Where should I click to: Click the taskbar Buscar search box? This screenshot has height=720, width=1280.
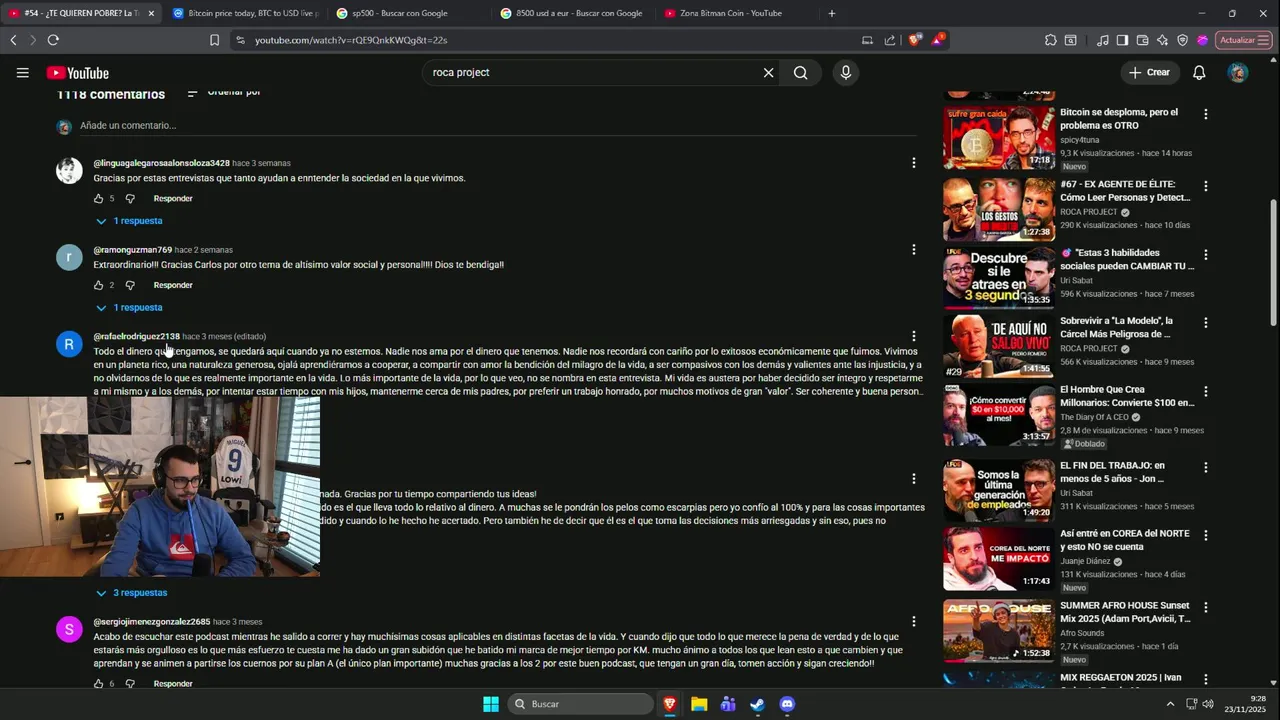pos(580,704)
